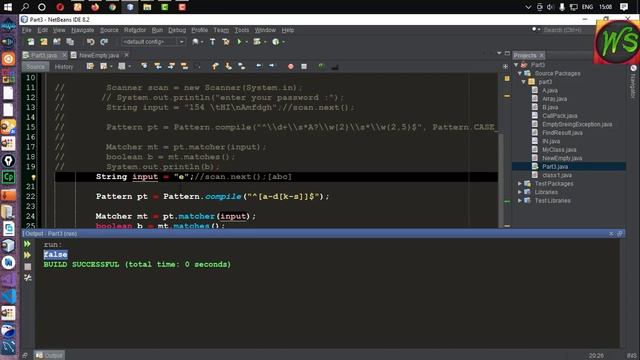This screenshot has width=640, height=360.
Task: Click the Redo toolbar icon
Action: coord(104,42)
